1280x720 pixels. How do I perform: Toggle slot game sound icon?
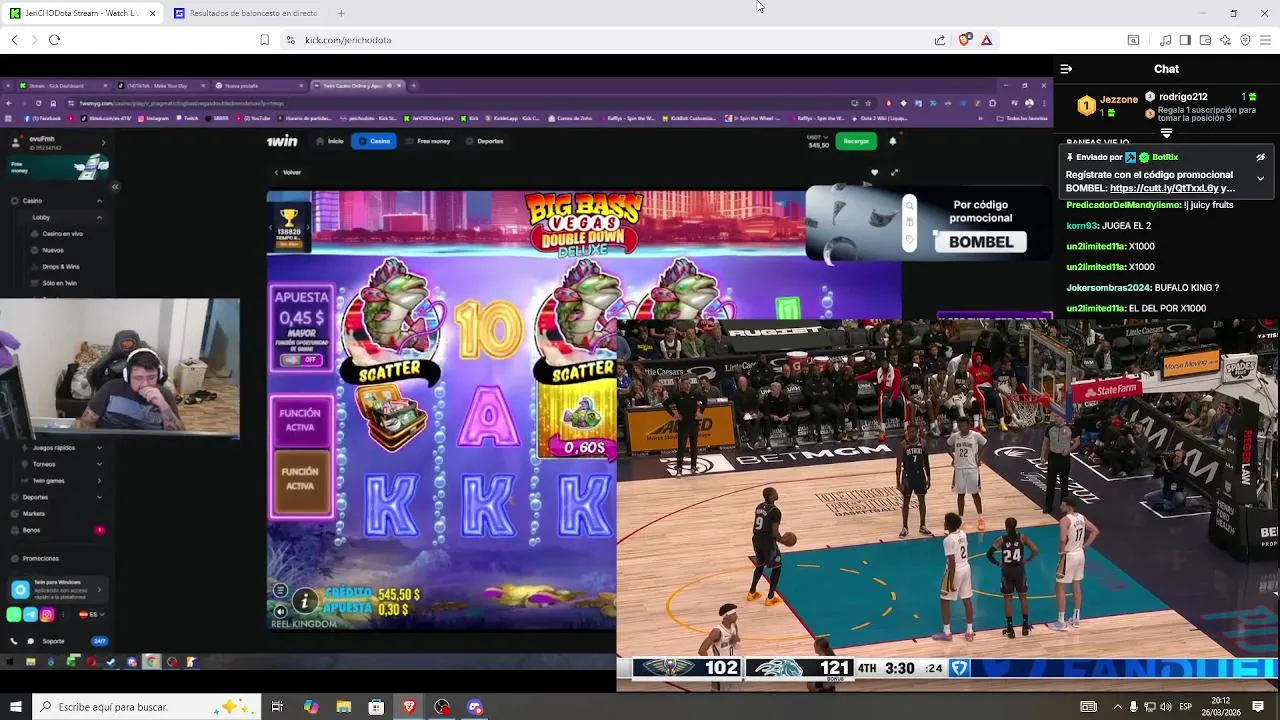(281, 611)
